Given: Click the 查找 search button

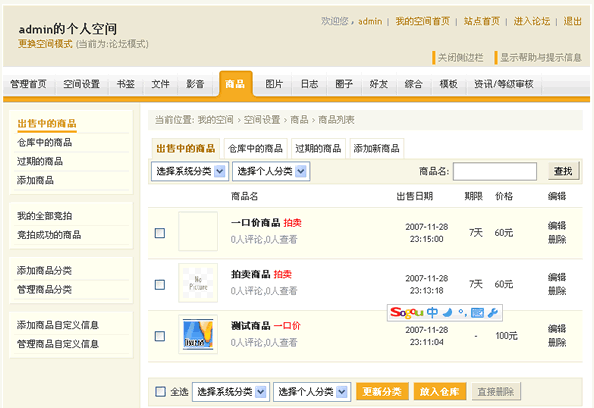Looking at the screenshot, I should [x=563, y=171].
